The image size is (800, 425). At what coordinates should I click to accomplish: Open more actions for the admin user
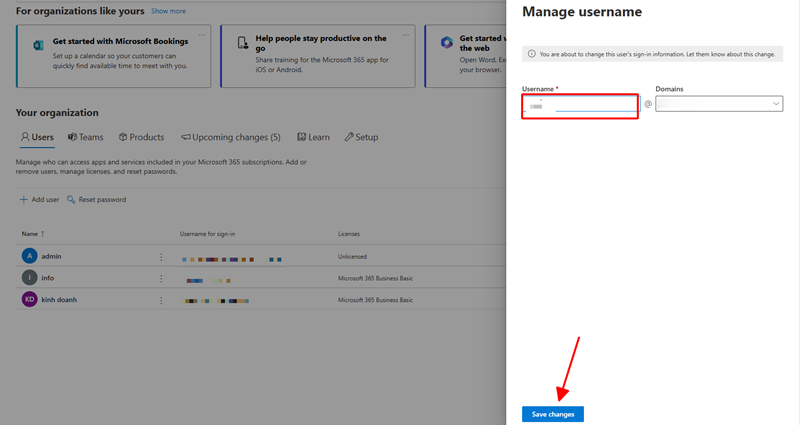coord(160,257)
